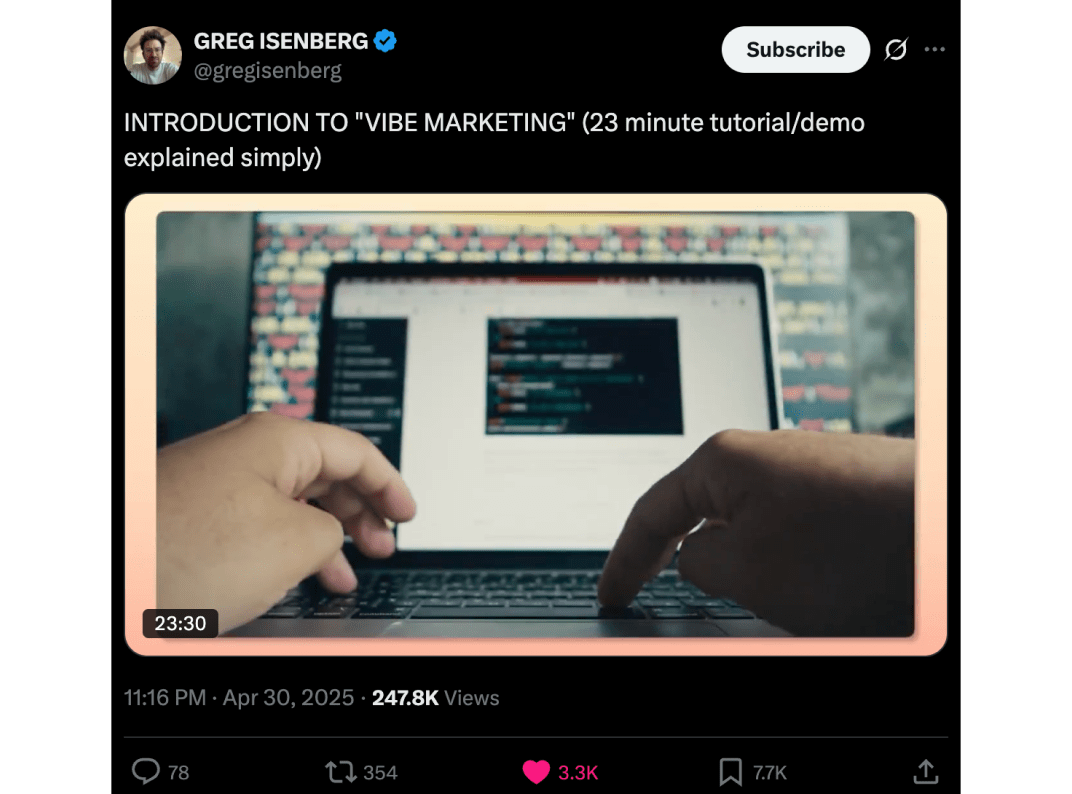The width and height of the screenshot is (1072, 794).
Task: Click the reply speech bubble icon
Action: (146, 771)
